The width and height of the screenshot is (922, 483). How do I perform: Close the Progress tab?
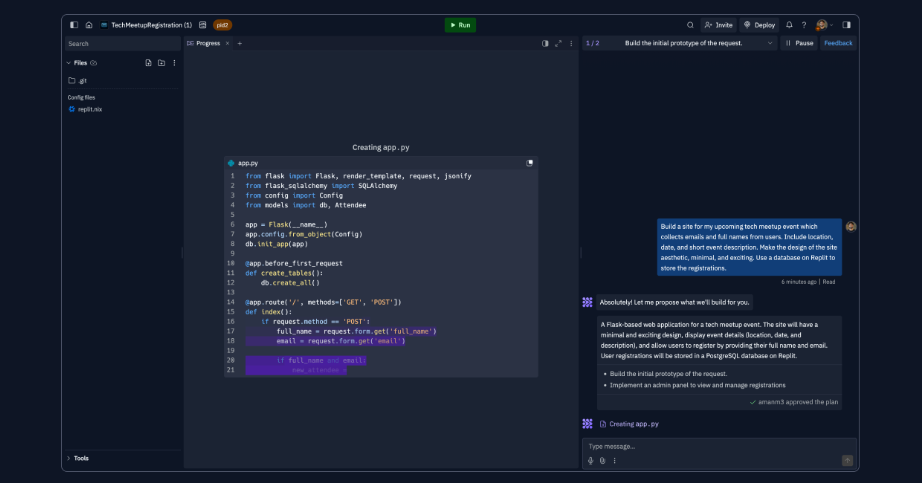point(227,43)
